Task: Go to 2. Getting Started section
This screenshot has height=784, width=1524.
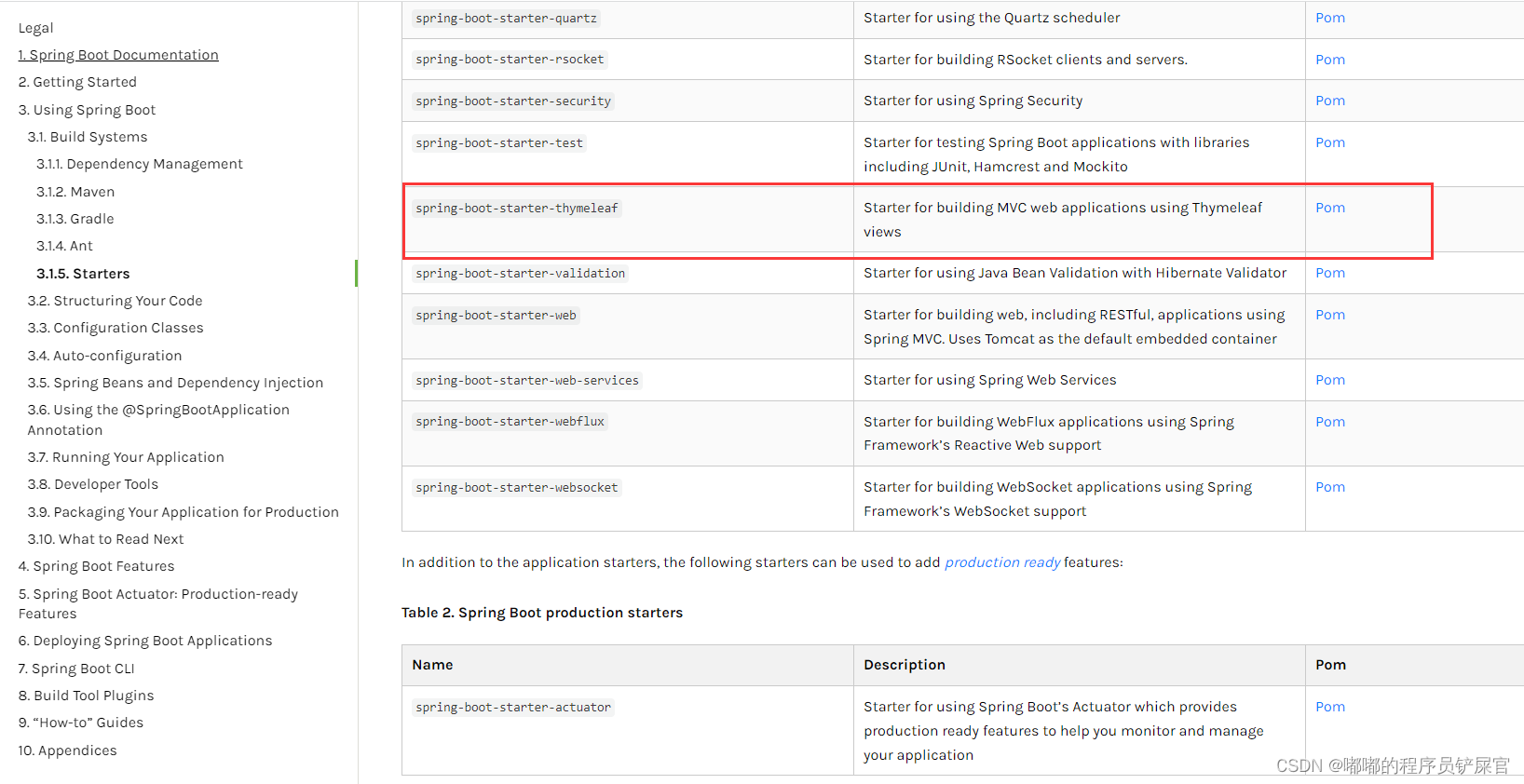Action: [x=77, y=82]
